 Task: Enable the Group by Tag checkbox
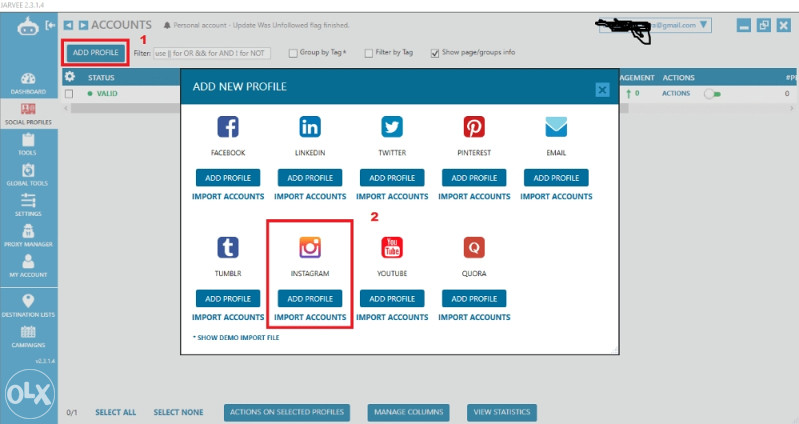click(293, 53)
